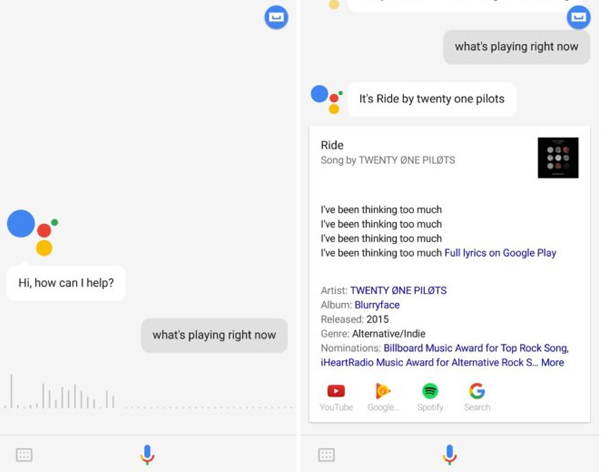Expand nominations with More link

(552, 363)
